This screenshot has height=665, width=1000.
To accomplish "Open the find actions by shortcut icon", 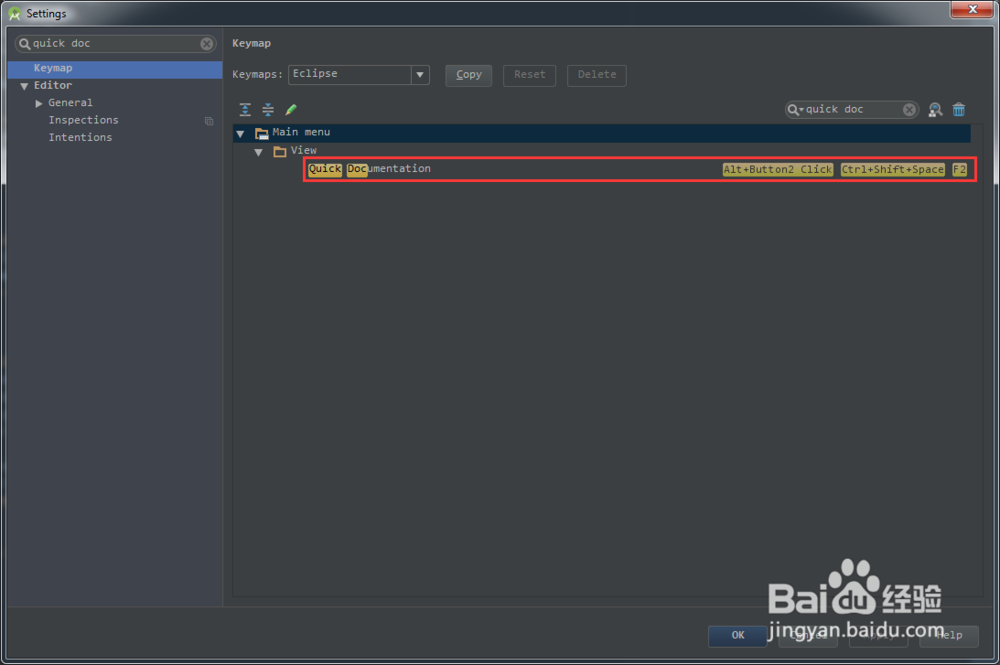I will 934,109.
